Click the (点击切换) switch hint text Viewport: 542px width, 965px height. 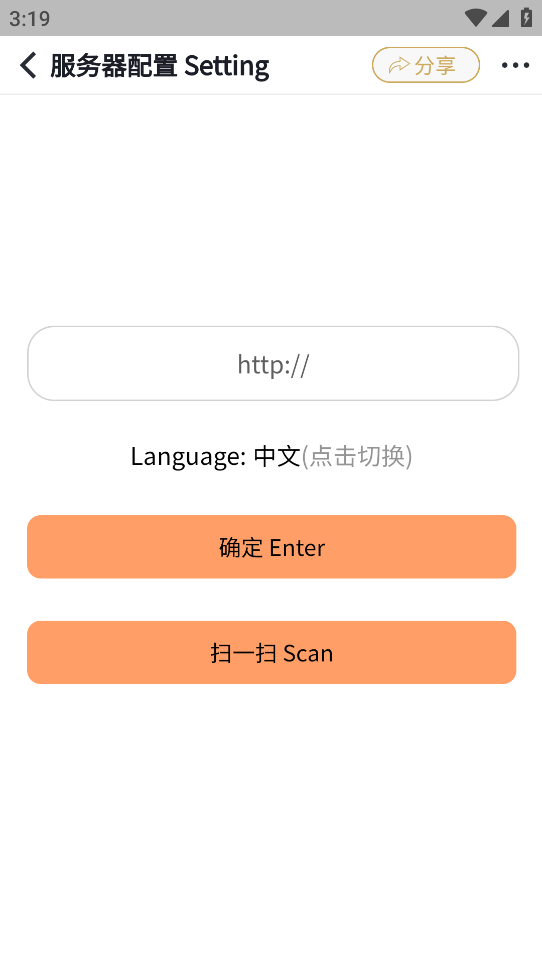(x=357, y=456)
